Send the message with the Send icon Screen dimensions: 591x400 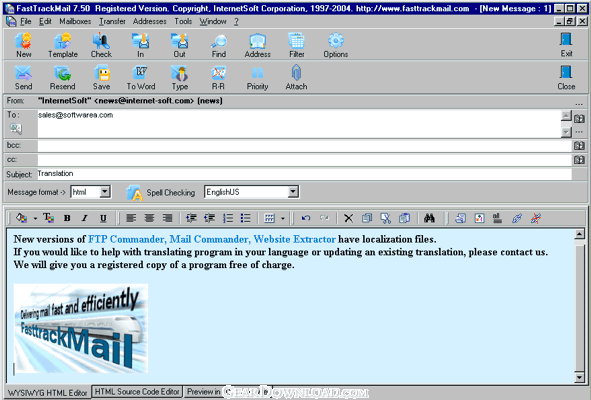click(23, 77)
